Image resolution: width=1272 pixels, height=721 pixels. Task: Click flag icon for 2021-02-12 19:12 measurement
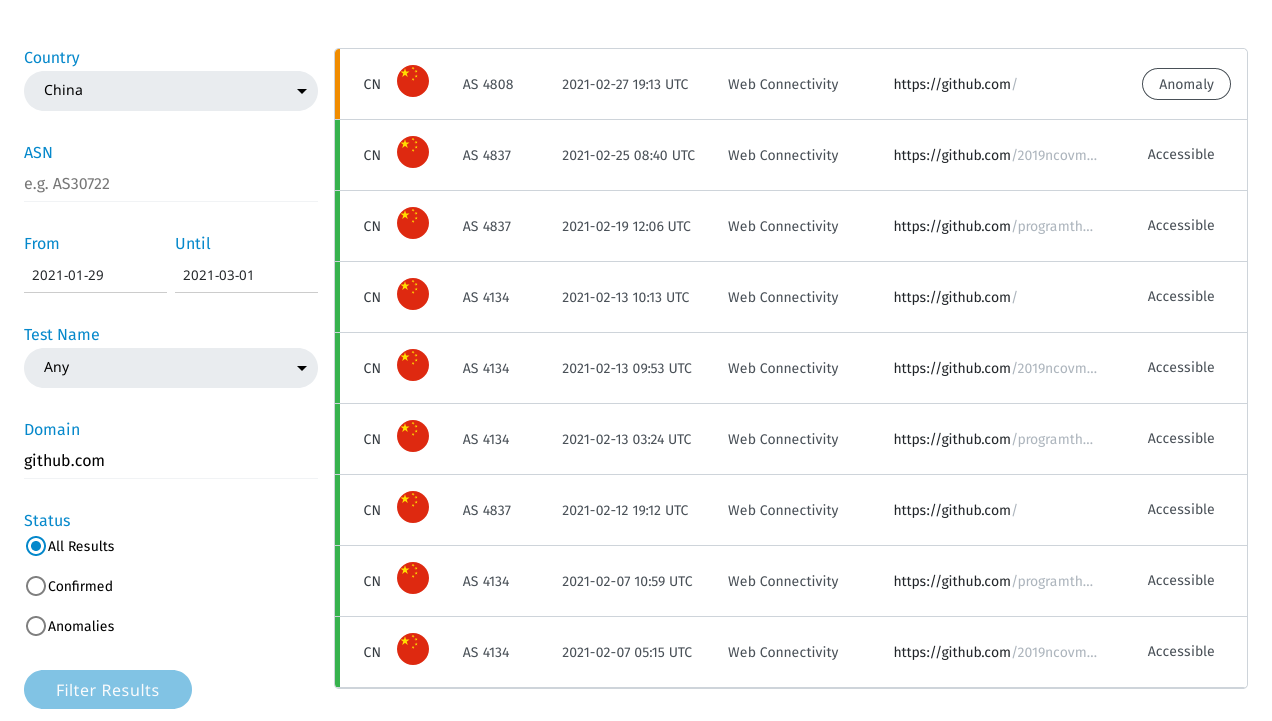412,508
